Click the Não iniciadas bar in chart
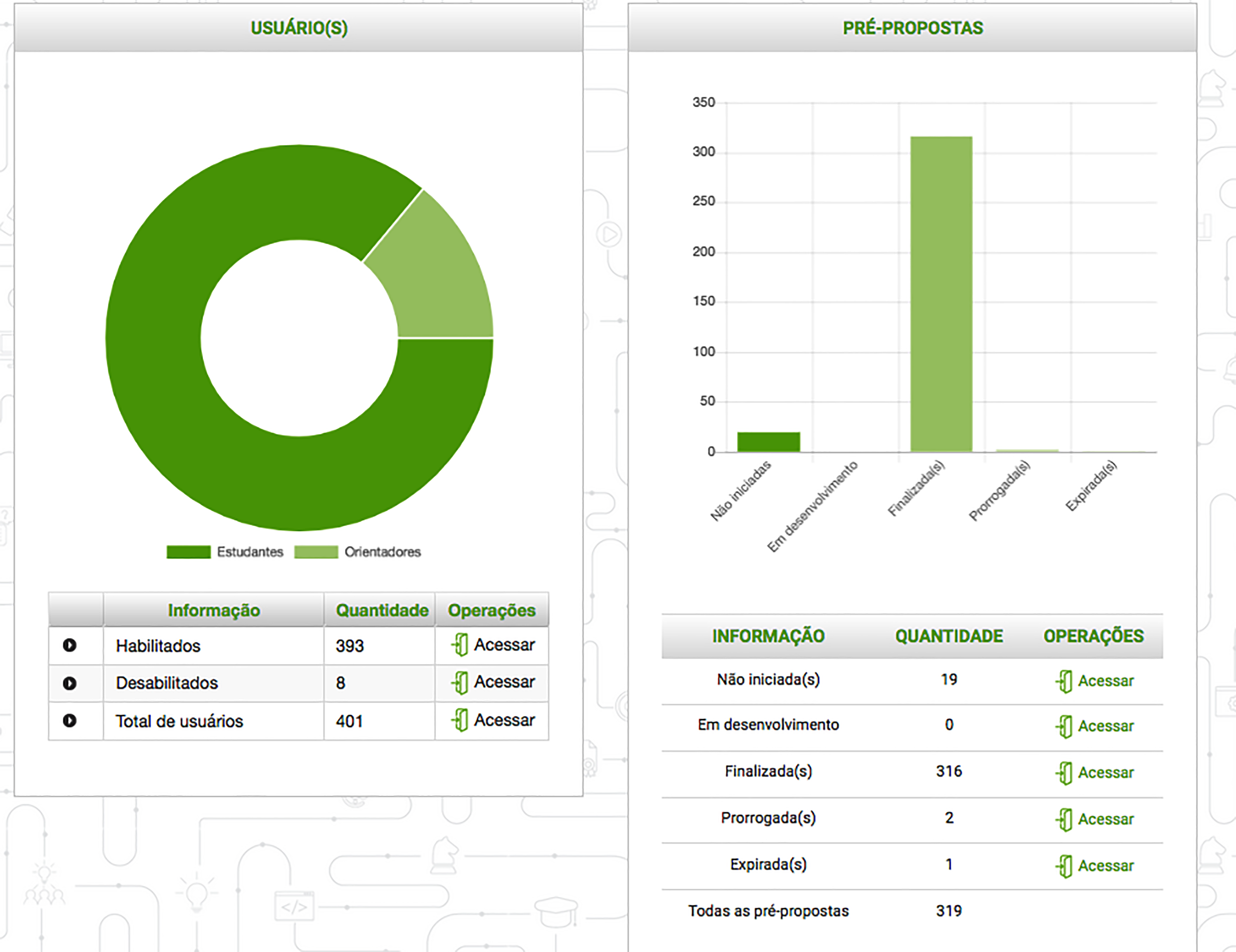 pyautogui.click(x=769, y=442)
